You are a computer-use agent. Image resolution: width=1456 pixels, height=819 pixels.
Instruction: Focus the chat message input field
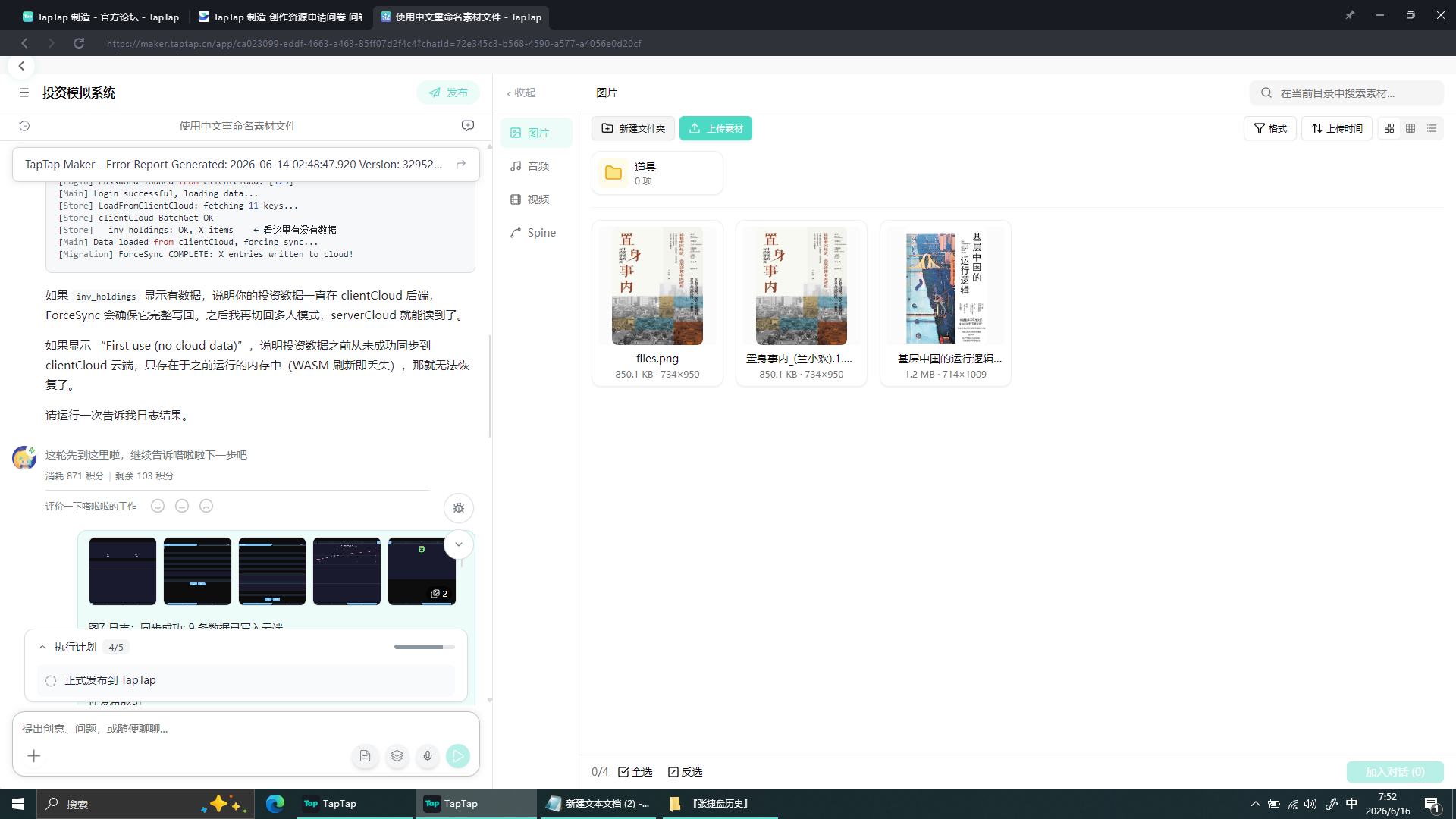(246, 729)
